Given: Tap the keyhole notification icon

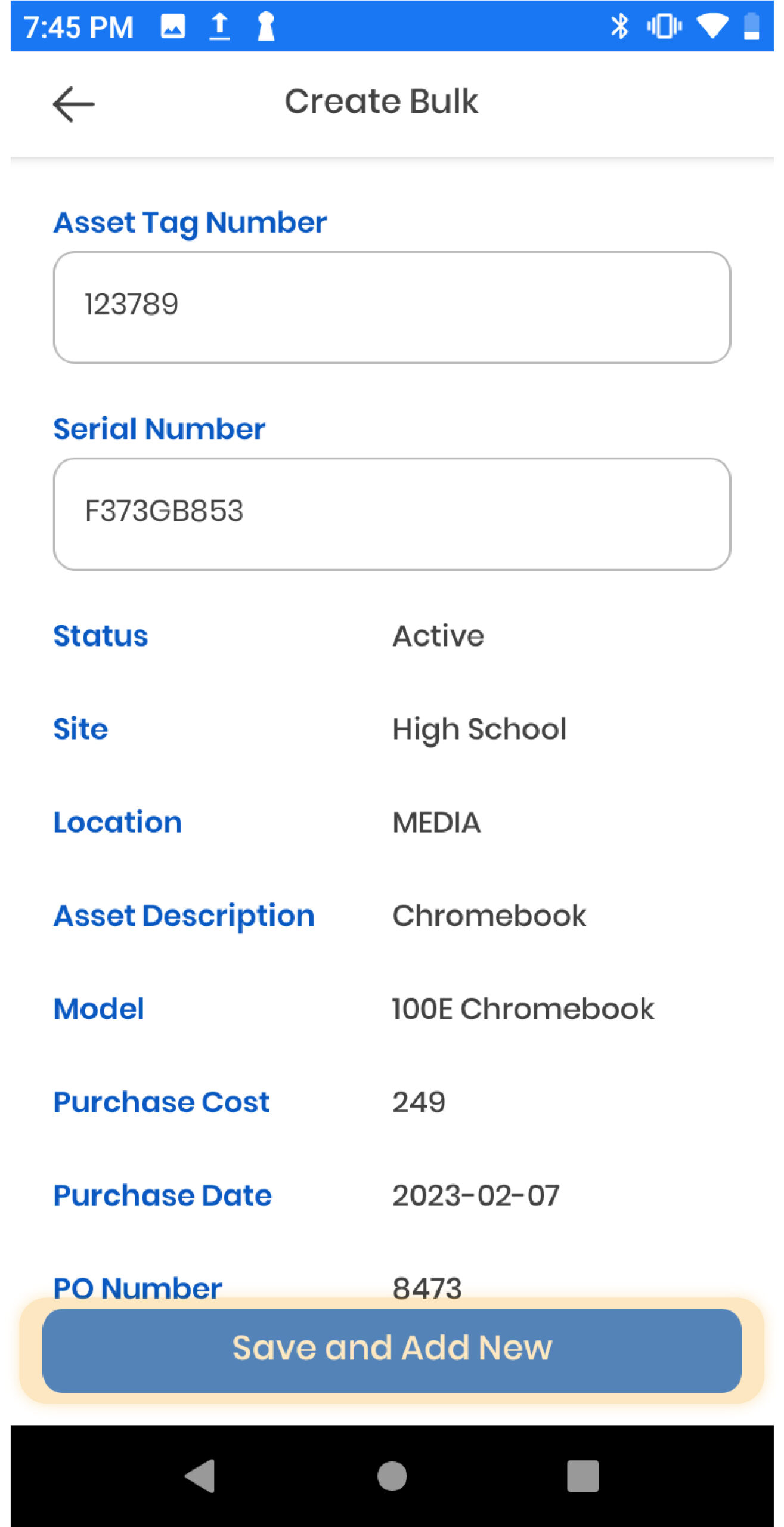Looking at the screenshot, I should pos(265,26).
